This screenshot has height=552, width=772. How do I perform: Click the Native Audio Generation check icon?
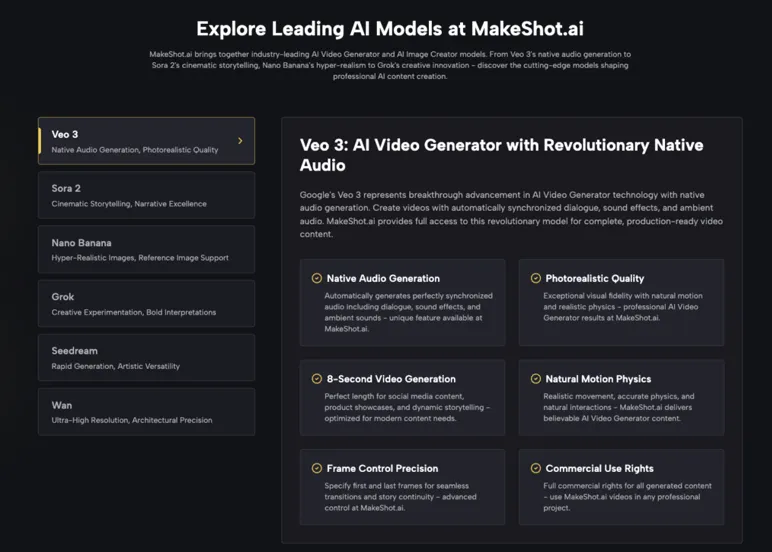(317, 278)
